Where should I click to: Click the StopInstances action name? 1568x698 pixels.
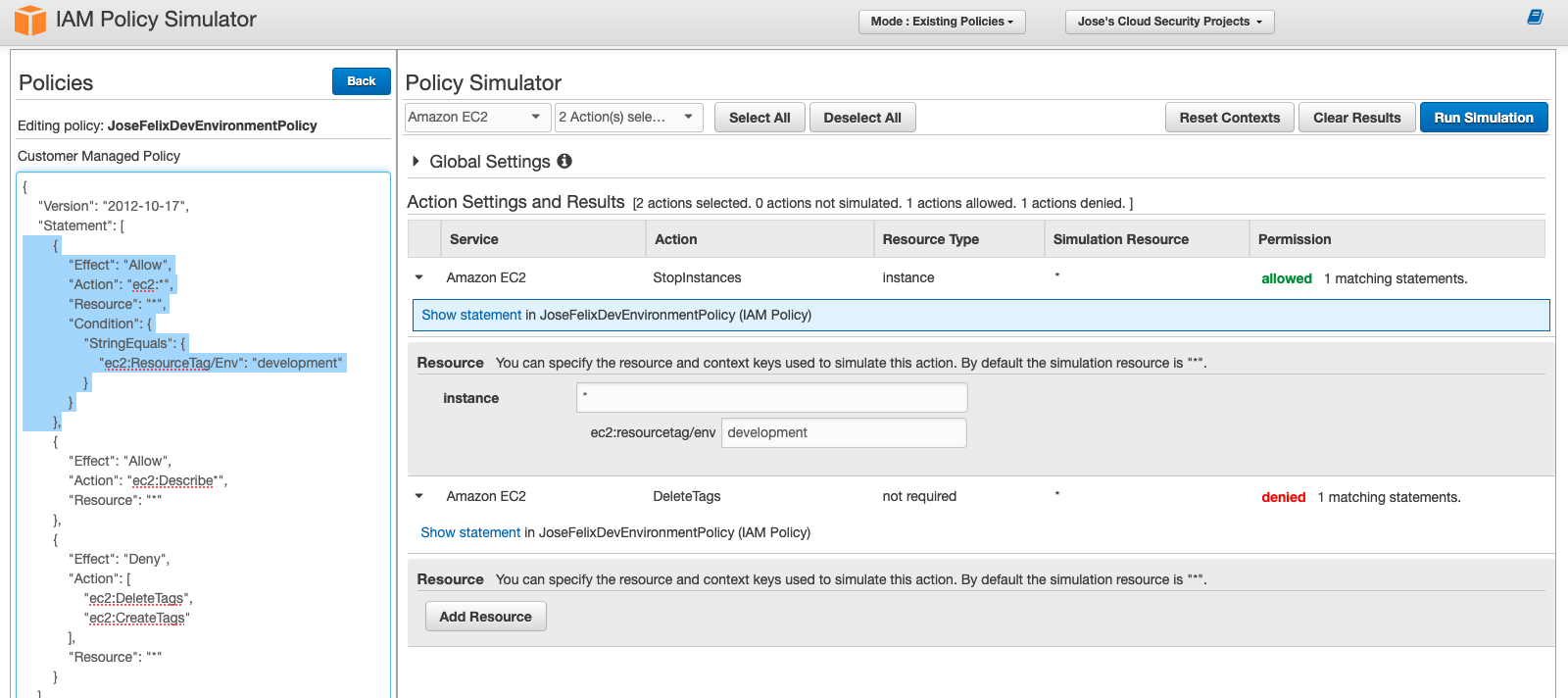(697, 277)
